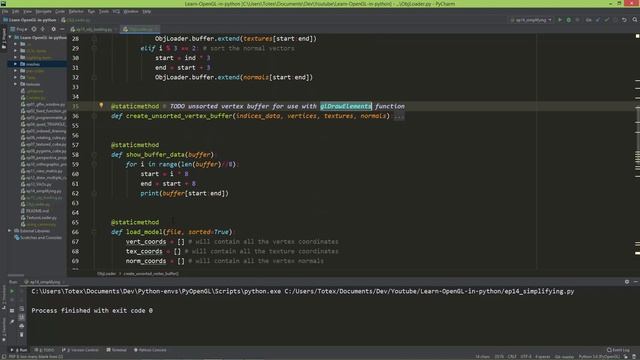Click the CRLF line separator in status bar
640x360 pixels.
tap(512, 357)
